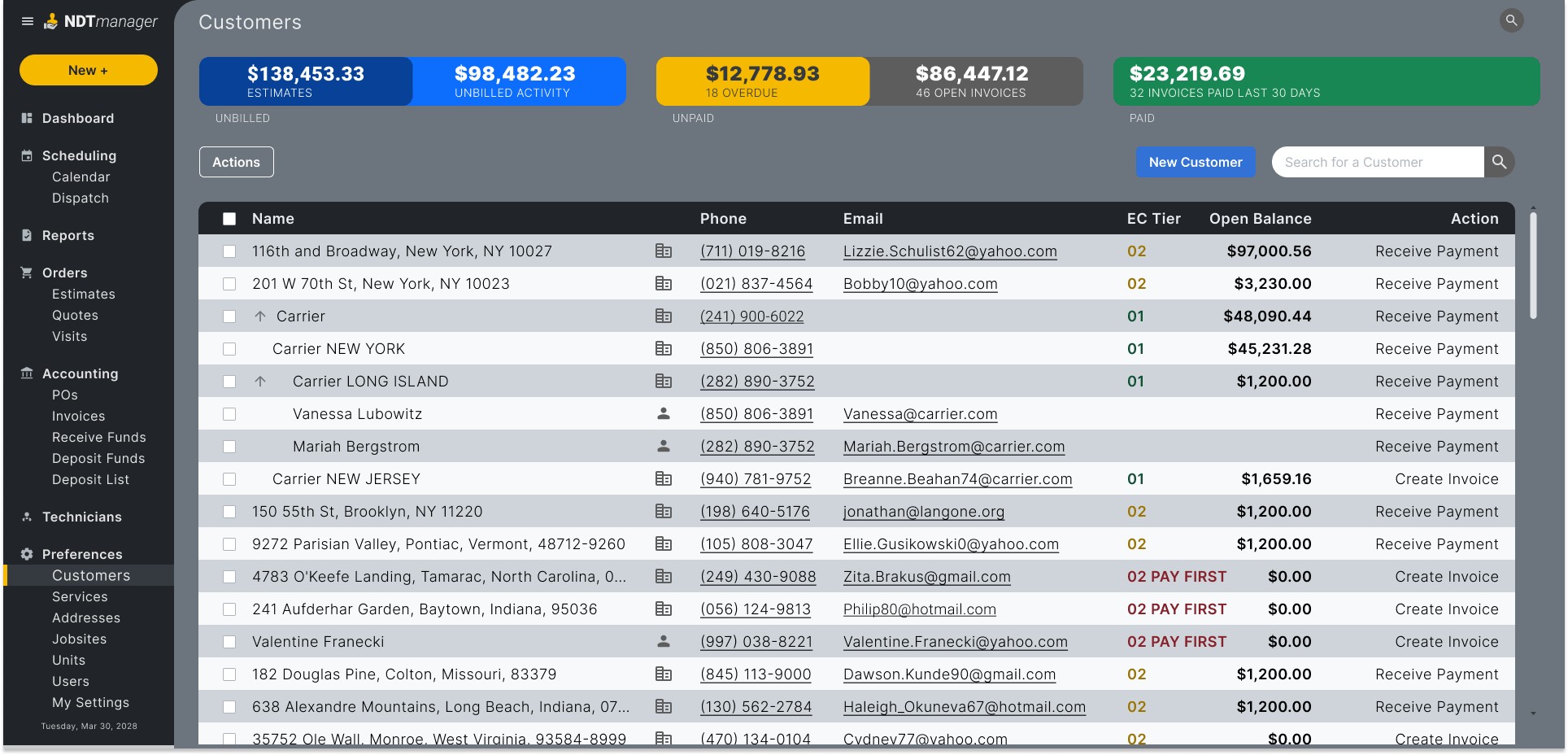Open Invoices in the sidebar
Viewport: 1568px width, 755px height.
(x=79, y=416)
